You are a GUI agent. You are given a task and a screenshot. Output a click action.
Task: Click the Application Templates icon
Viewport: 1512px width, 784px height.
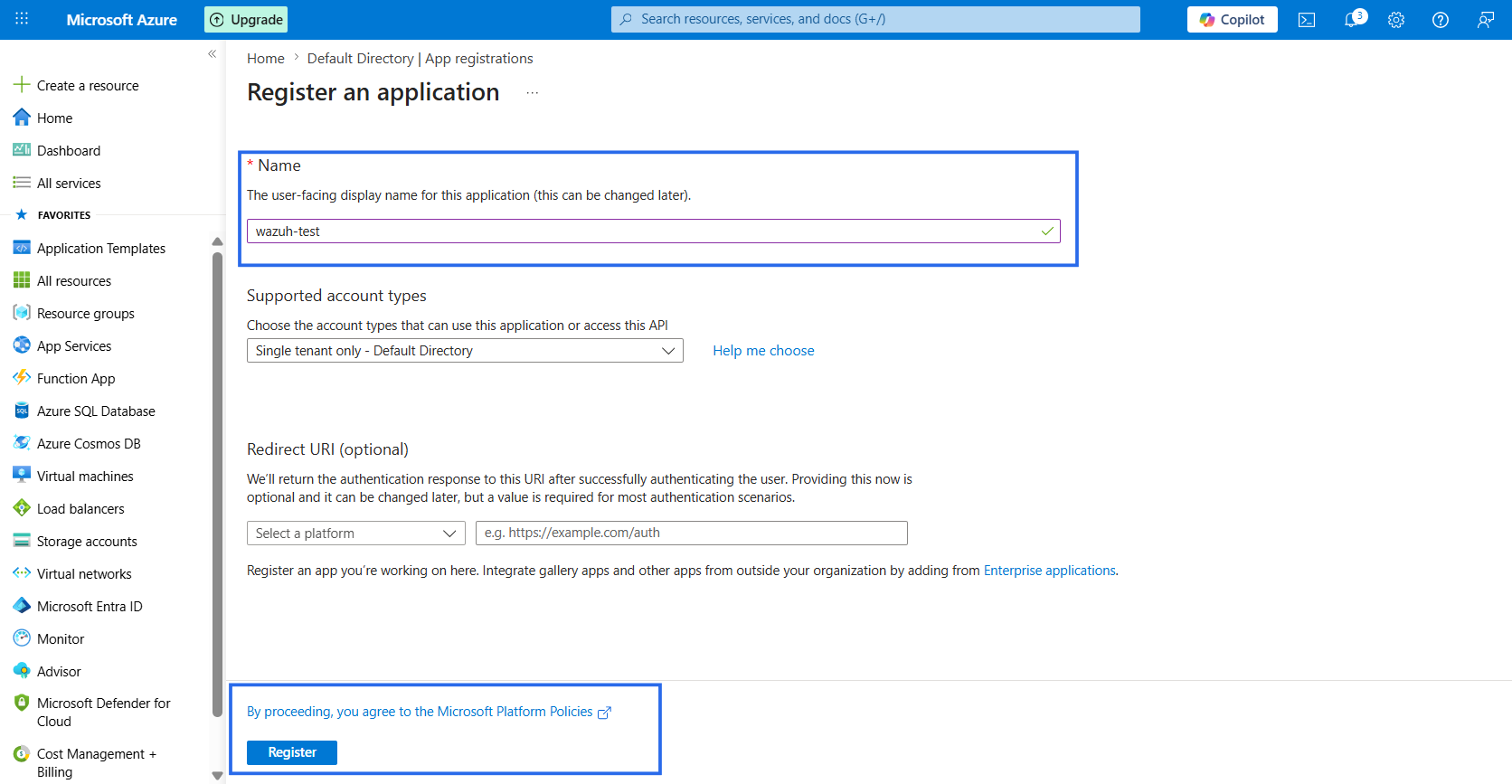tap(22, 248)
